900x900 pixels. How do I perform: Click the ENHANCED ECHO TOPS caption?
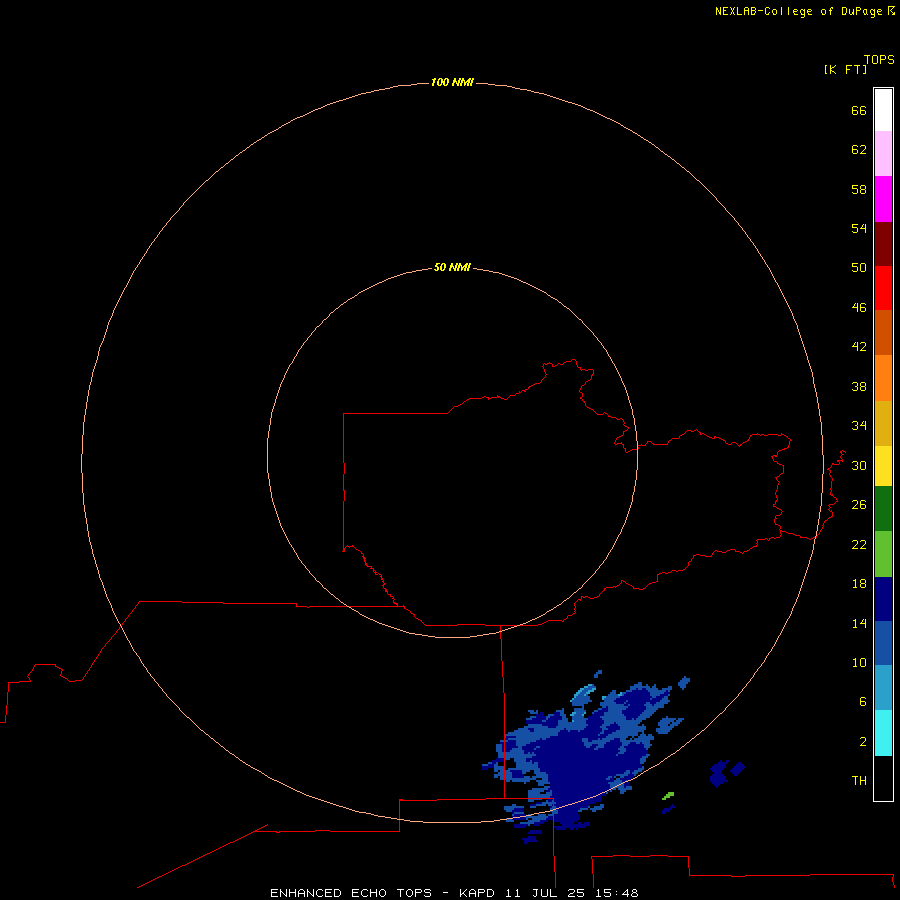point(351,893)
